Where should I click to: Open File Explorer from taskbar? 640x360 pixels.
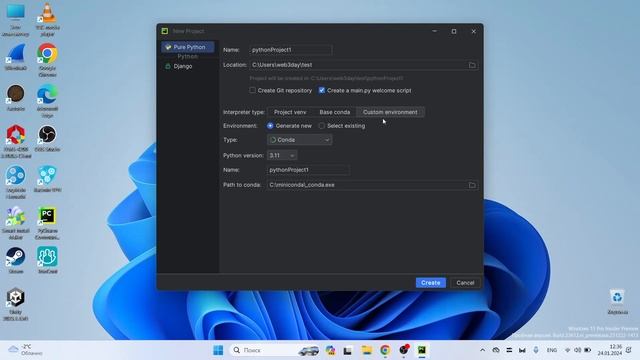click(x=367, y=350)
